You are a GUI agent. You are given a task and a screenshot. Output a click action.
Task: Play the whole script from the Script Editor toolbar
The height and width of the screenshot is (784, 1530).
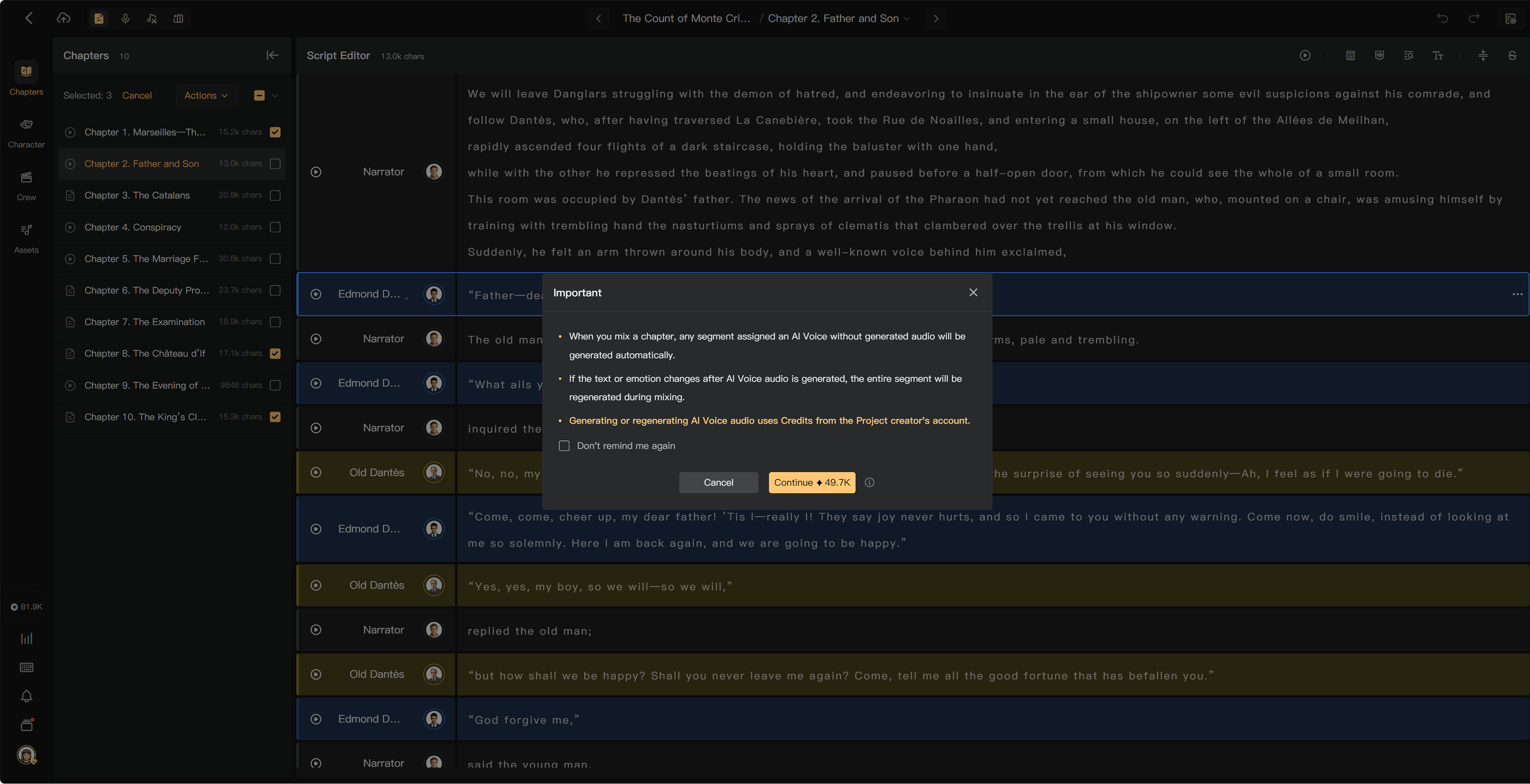(1305, 55)
